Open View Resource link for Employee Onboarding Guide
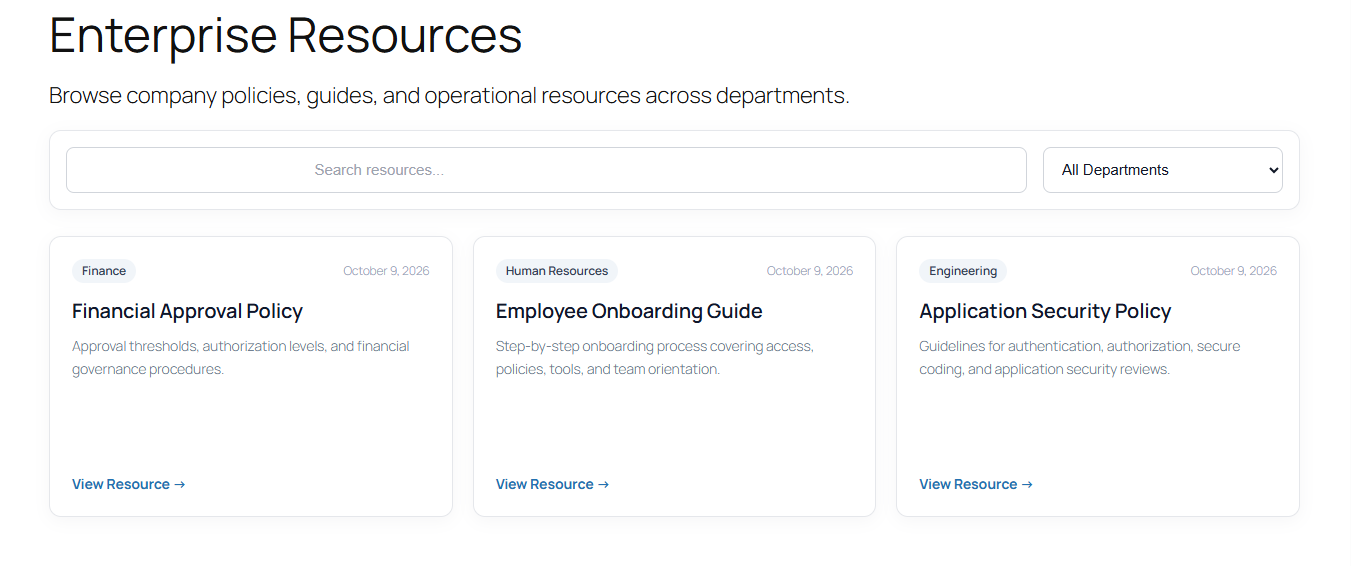 pyautogui.click(x=552, y=484)
